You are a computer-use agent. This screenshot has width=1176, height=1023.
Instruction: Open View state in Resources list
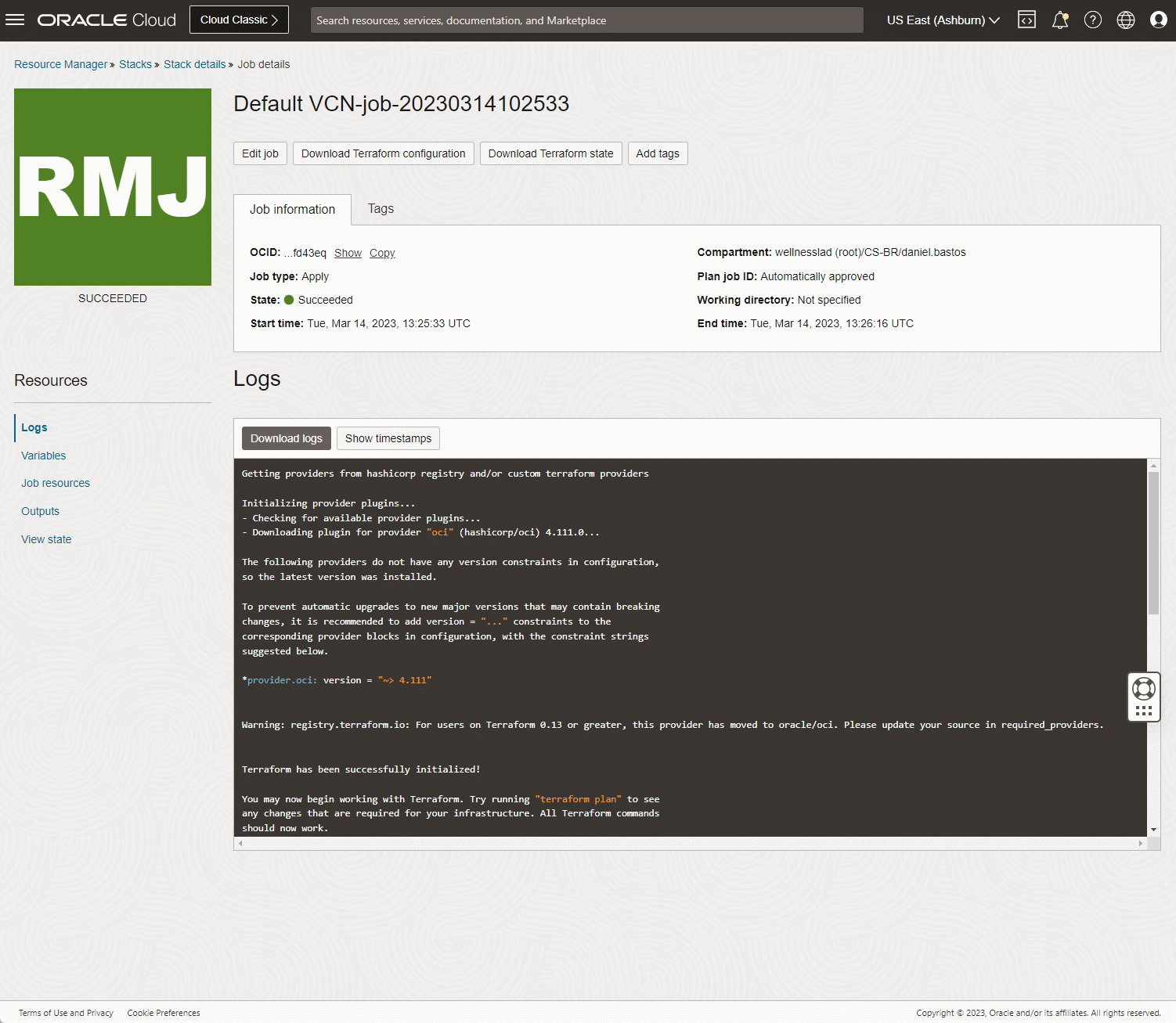coord(46,539)
